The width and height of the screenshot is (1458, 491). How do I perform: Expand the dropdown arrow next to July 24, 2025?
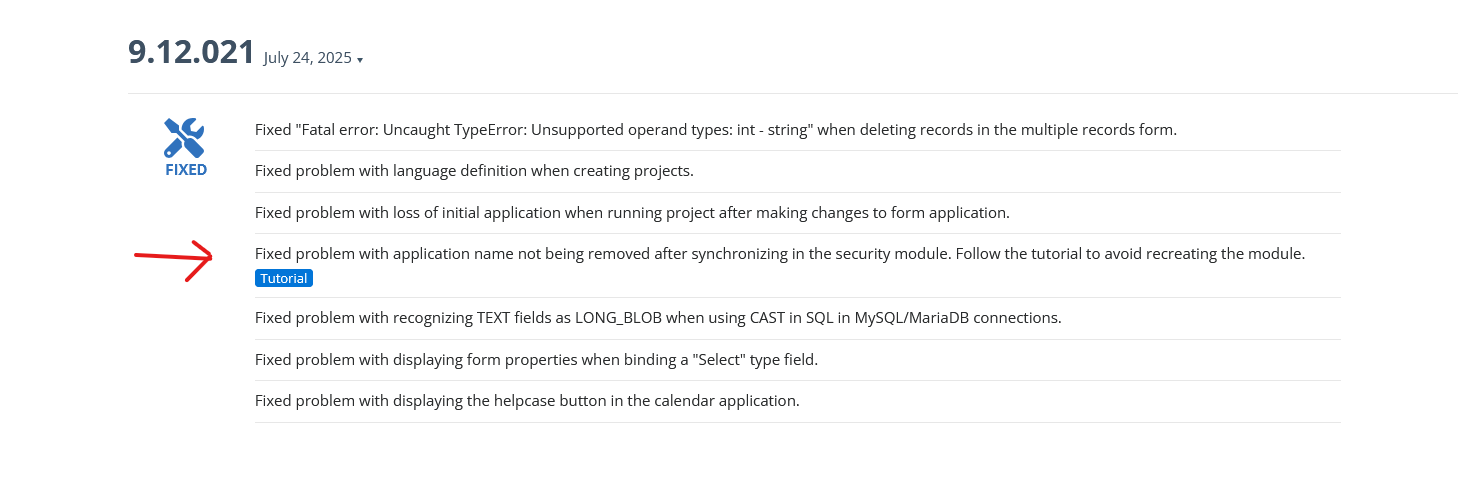pyautogui.click(x=360, y=60)
